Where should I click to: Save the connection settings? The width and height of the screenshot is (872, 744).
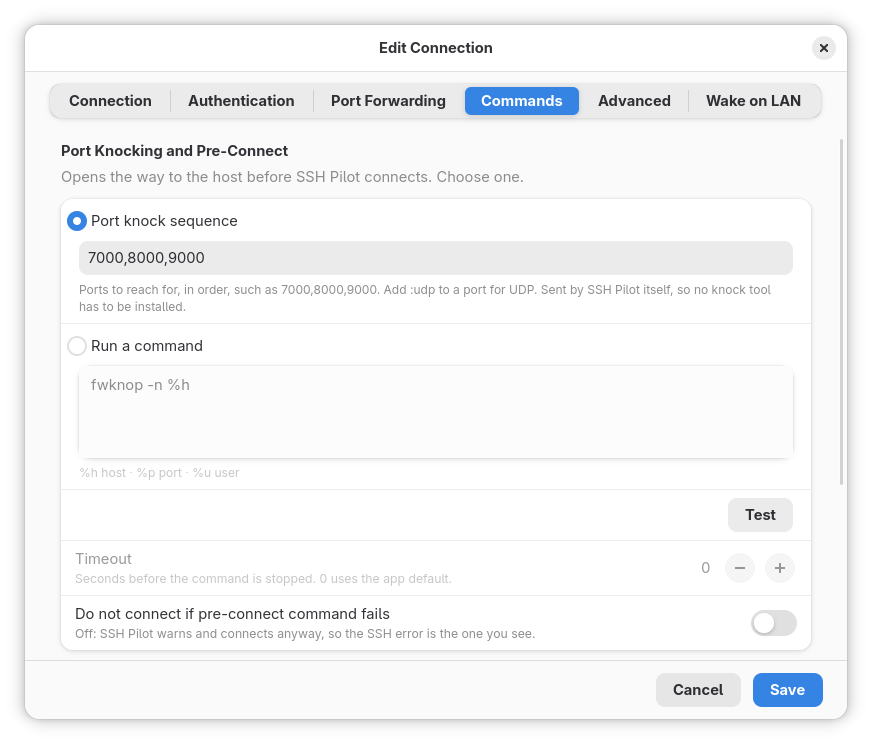(787, 690)
